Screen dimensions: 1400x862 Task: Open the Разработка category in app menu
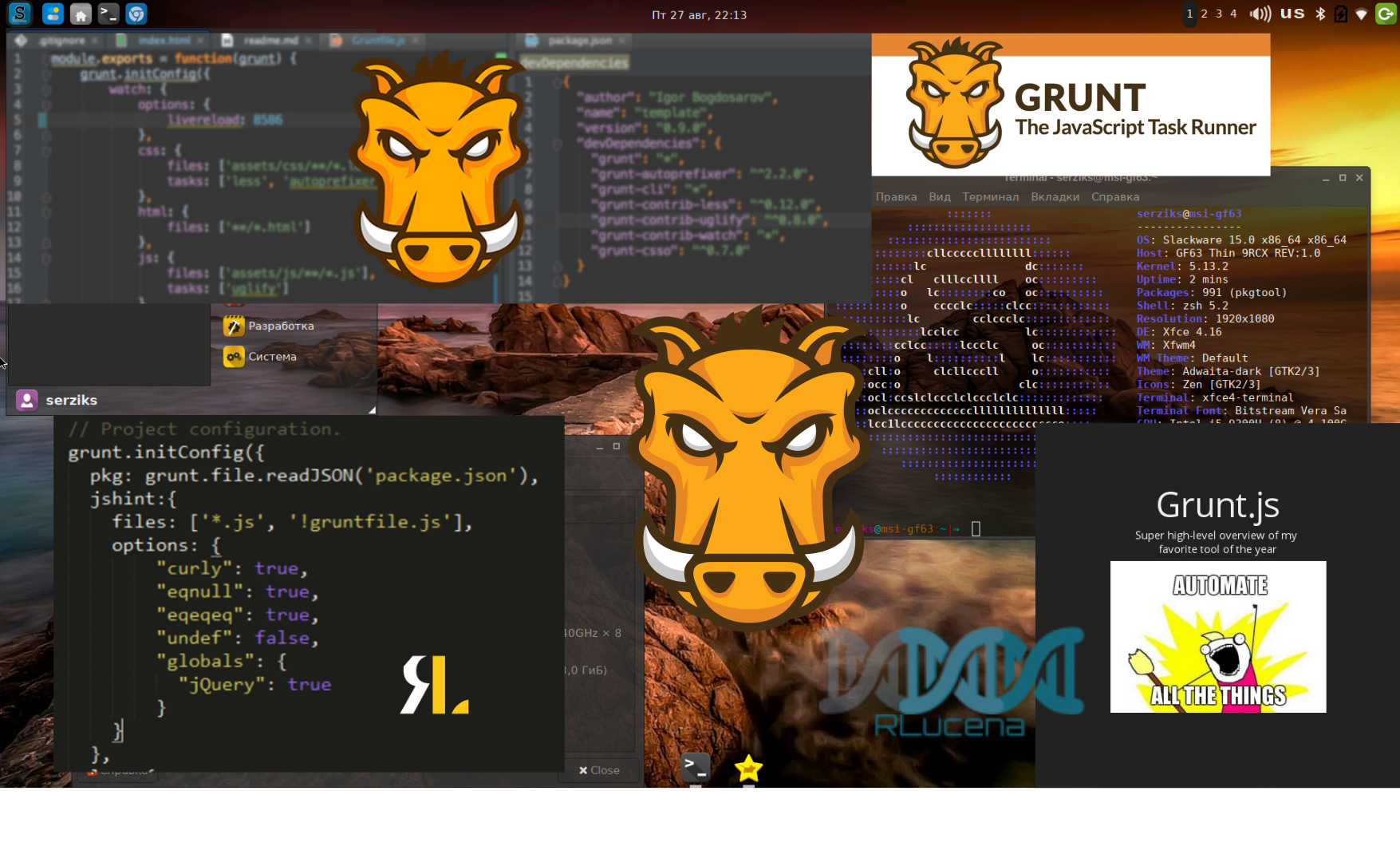pos(281,326)
